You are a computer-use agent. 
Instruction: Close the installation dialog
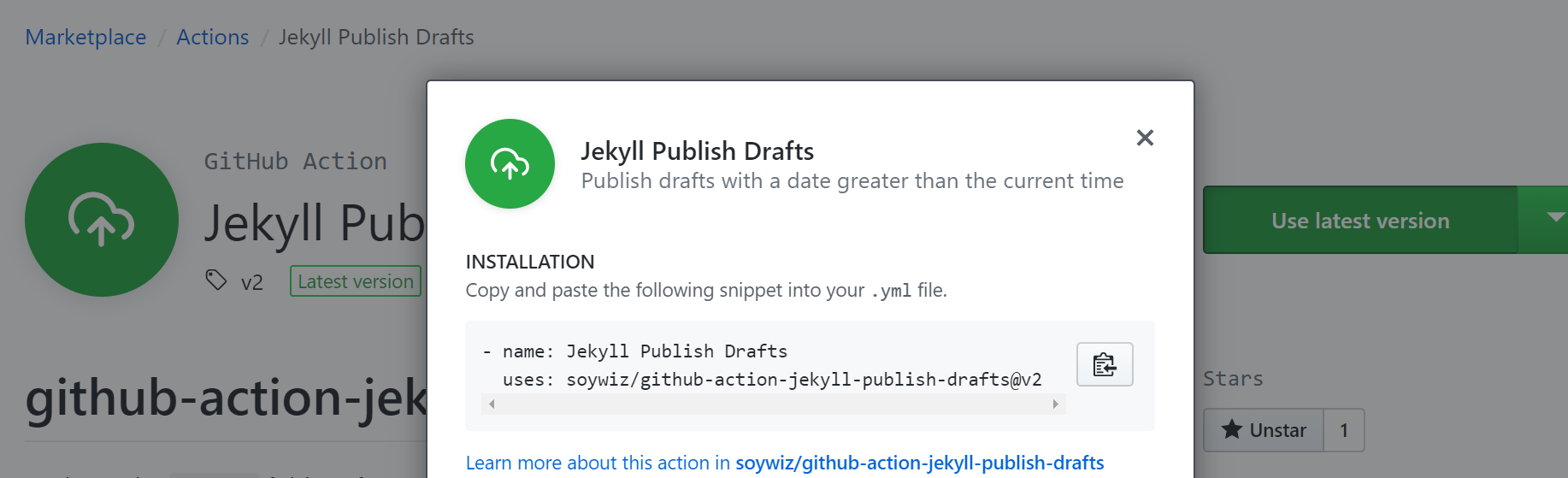1145,138
